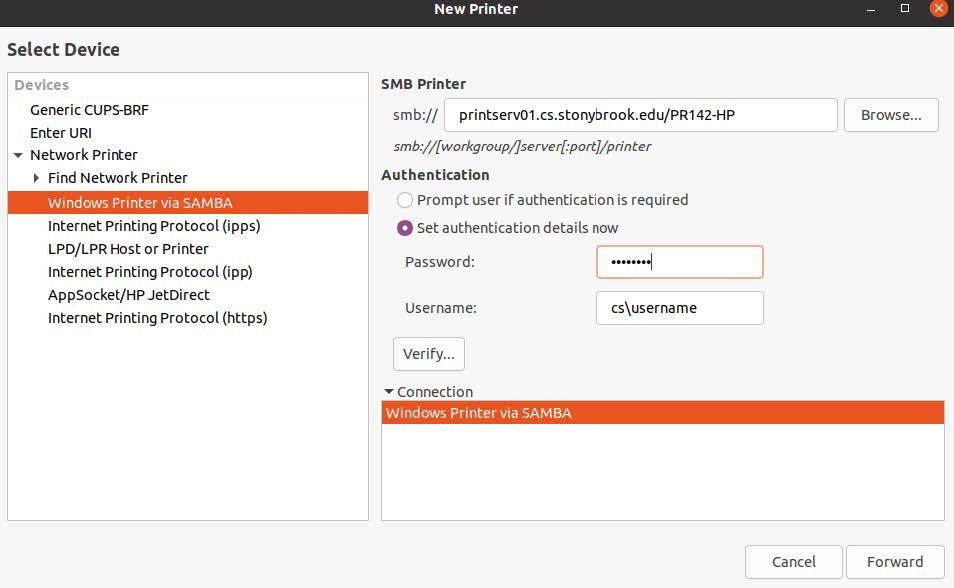Select Enter URI device option

pyautogui.click(x=61, y=132)
